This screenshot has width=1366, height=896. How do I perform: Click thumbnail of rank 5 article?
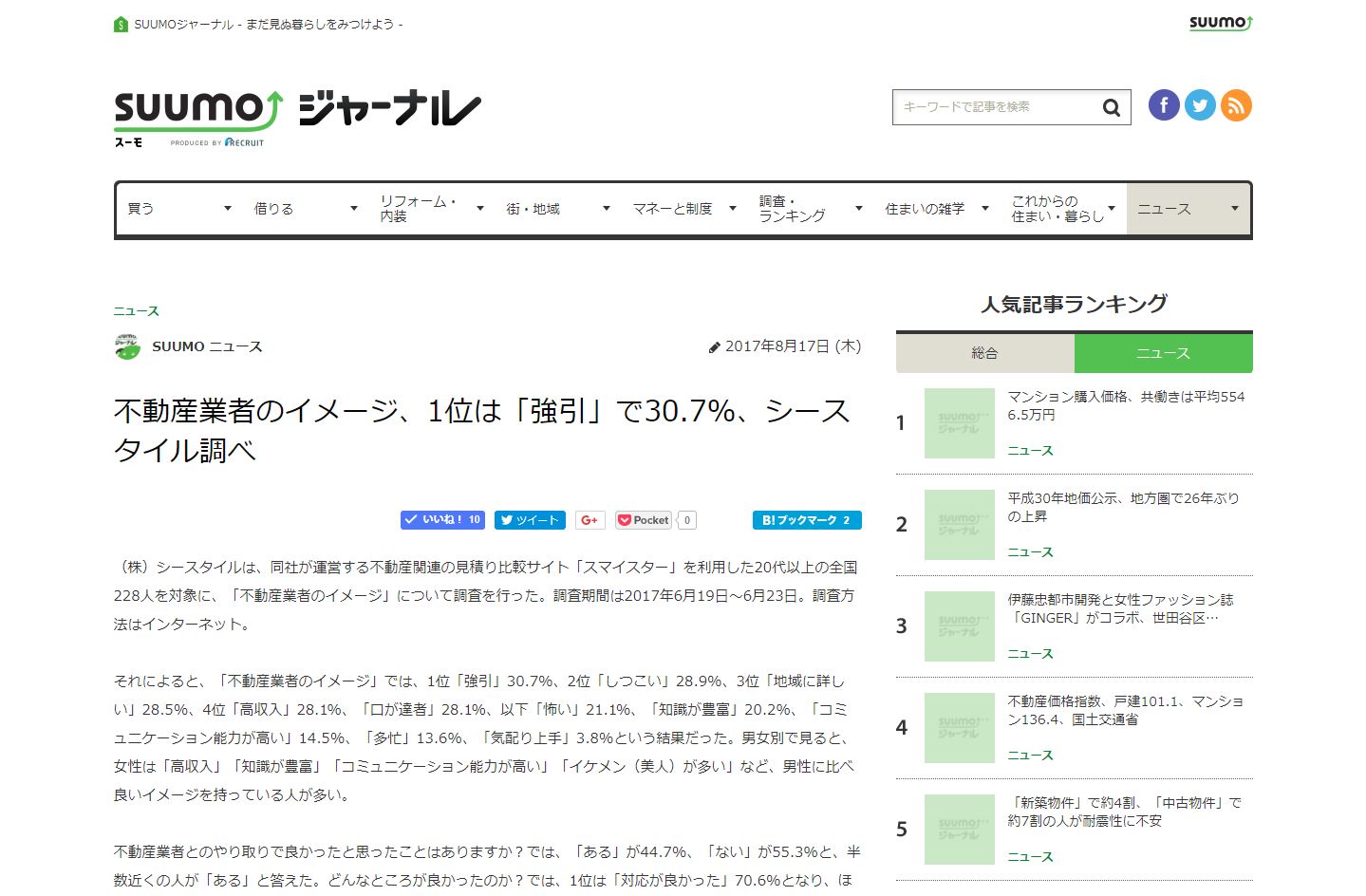(x=960, y=830)
